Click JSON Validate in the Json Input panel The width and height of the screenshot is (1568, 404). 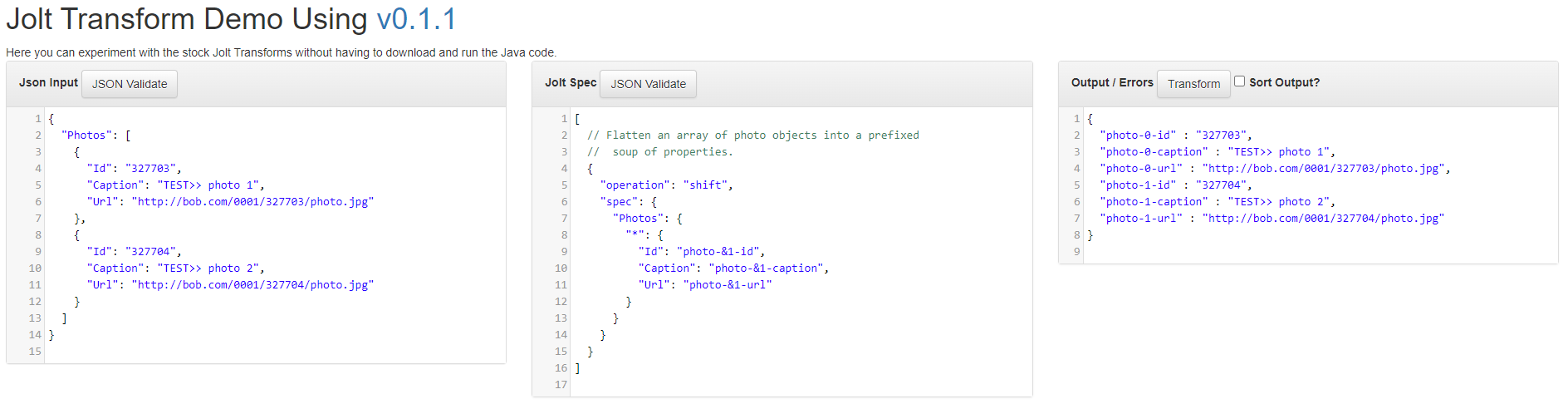tap(130, 84)
